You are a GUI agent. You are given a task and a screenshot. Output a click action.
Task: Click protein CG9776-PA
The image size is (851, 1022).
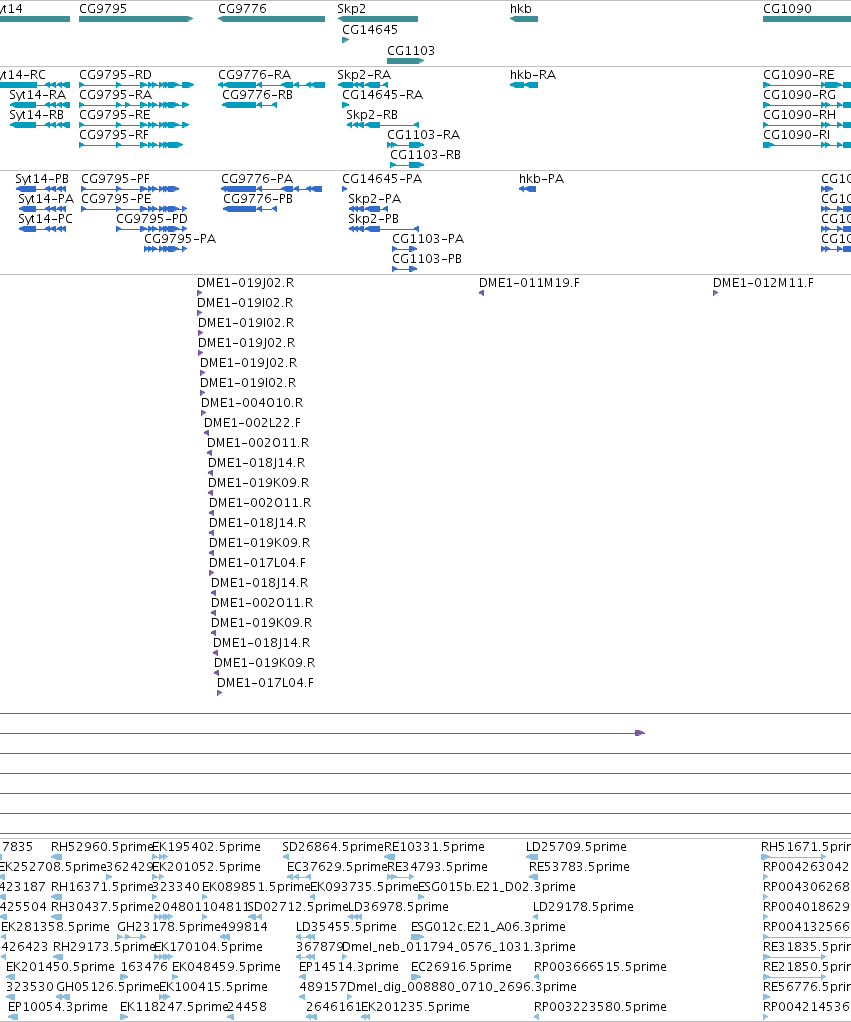(x=257, y=179)
